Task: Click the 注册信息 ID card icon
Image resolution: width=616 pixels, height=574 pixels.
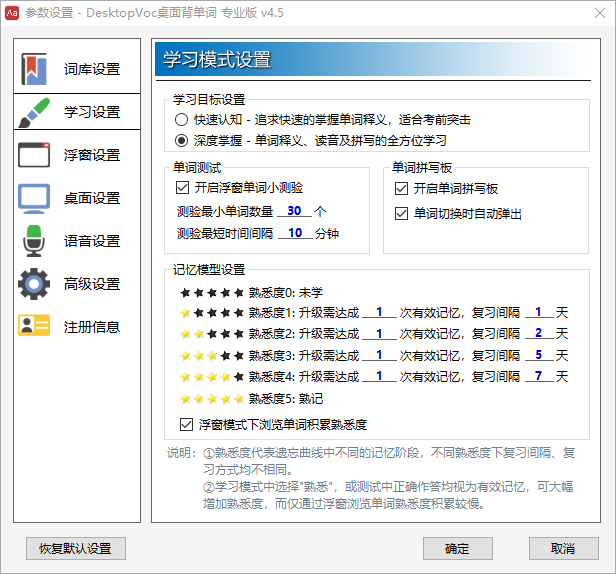Action: pos(34,325)
